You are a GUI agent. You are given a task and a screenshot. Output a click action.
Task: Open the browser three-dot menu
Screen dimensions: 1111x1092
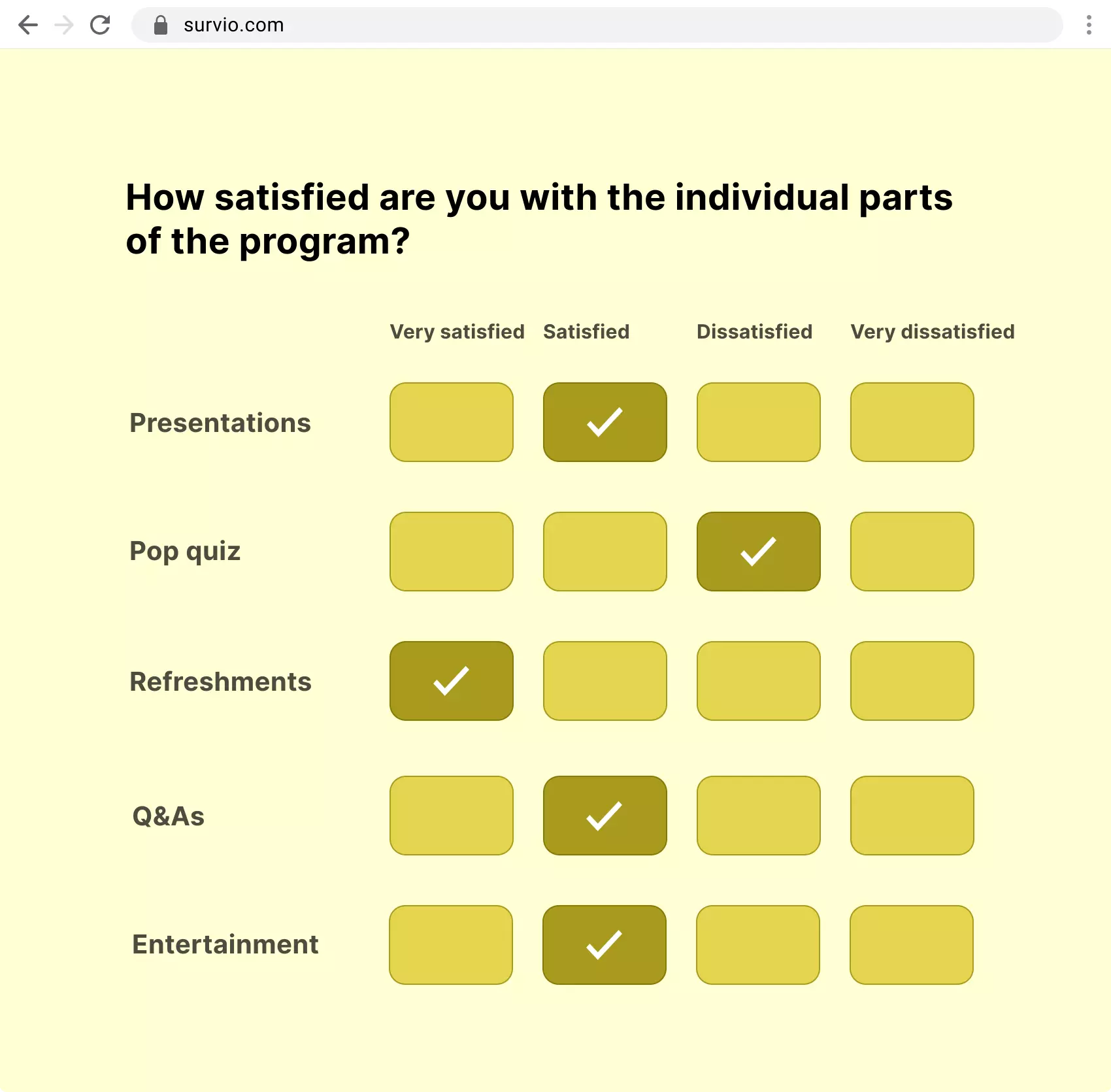[x=1088, y=25]
